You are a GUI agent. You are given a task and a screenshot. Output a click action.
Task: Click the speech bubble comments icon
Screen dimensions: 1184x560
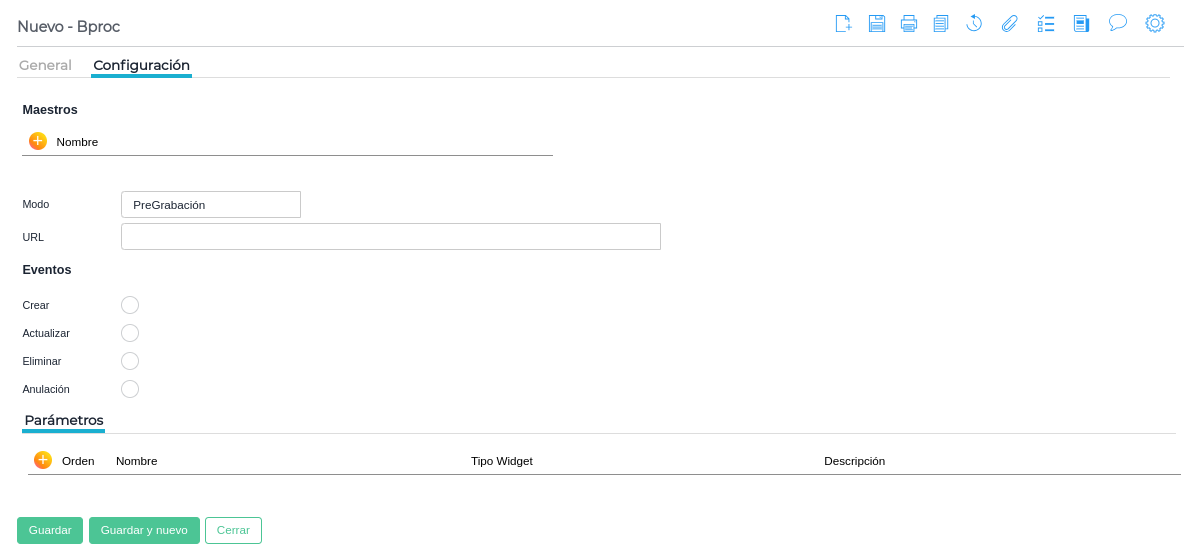pyautogui.click(x=1118, y=22)
